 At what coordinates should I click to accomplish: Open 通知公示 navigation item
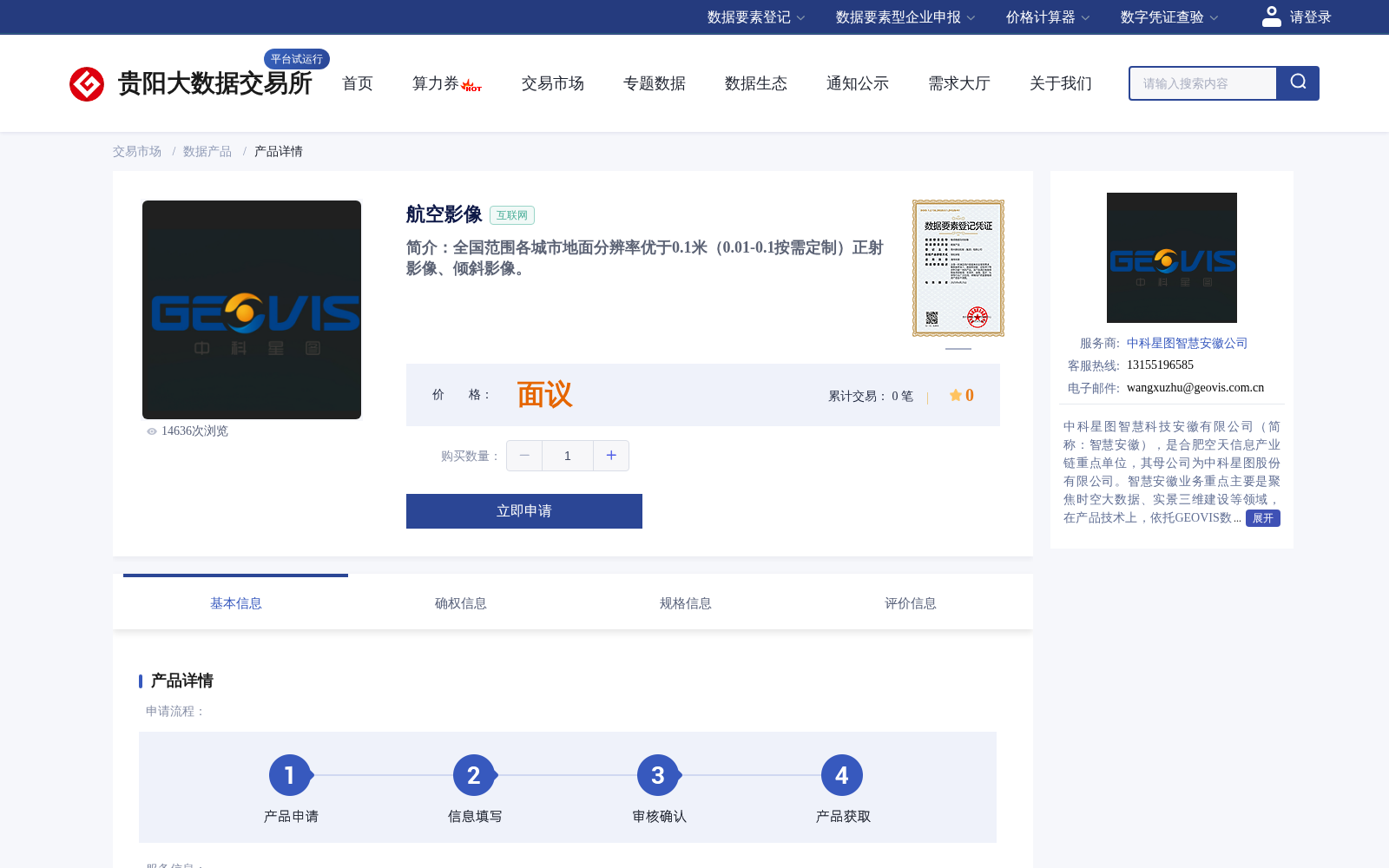(858, 83)
